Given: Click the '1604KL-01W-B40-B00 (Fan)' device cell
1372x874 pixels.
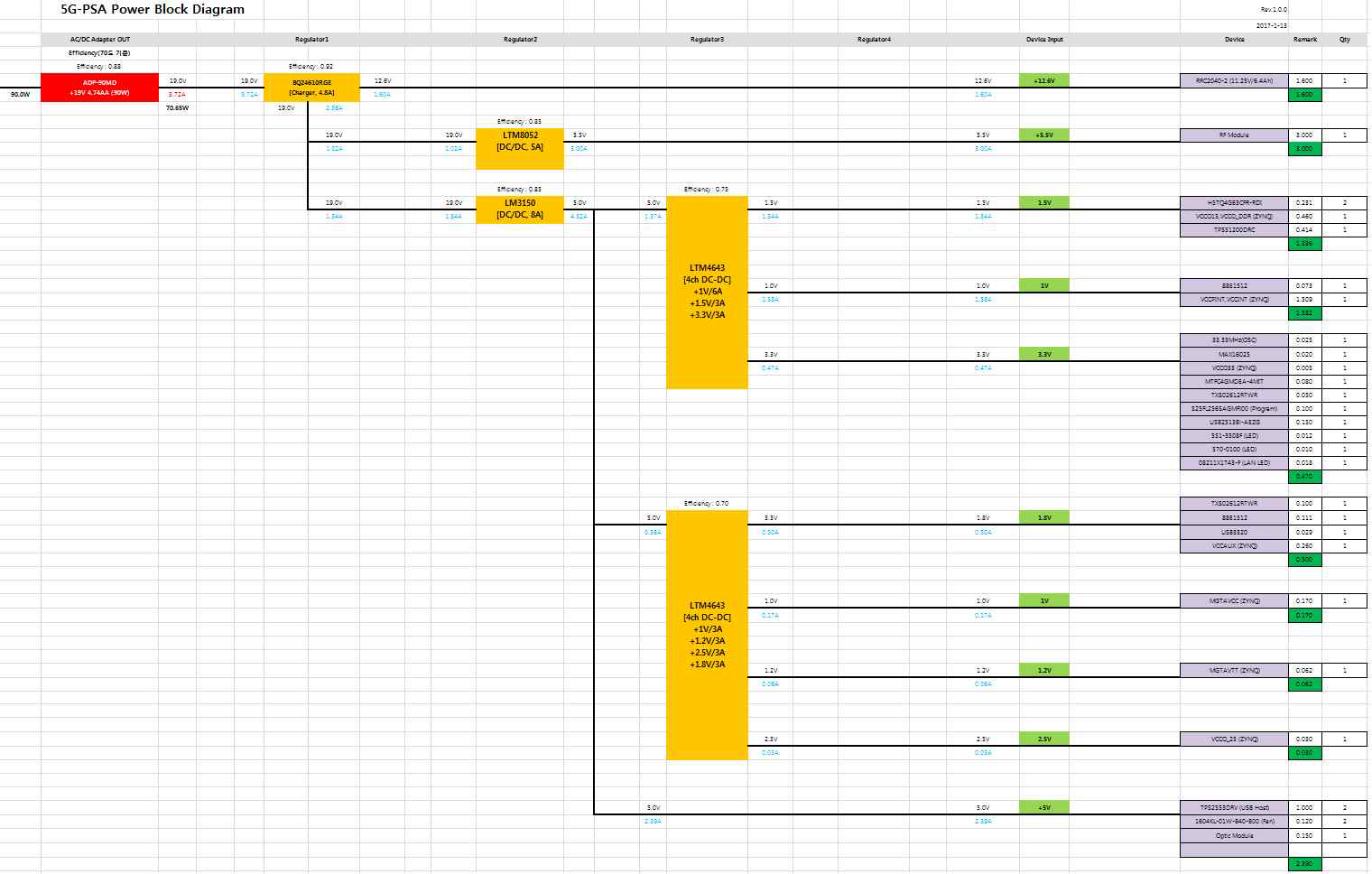Looking at the screenshot, I should tap(1234, 821).
